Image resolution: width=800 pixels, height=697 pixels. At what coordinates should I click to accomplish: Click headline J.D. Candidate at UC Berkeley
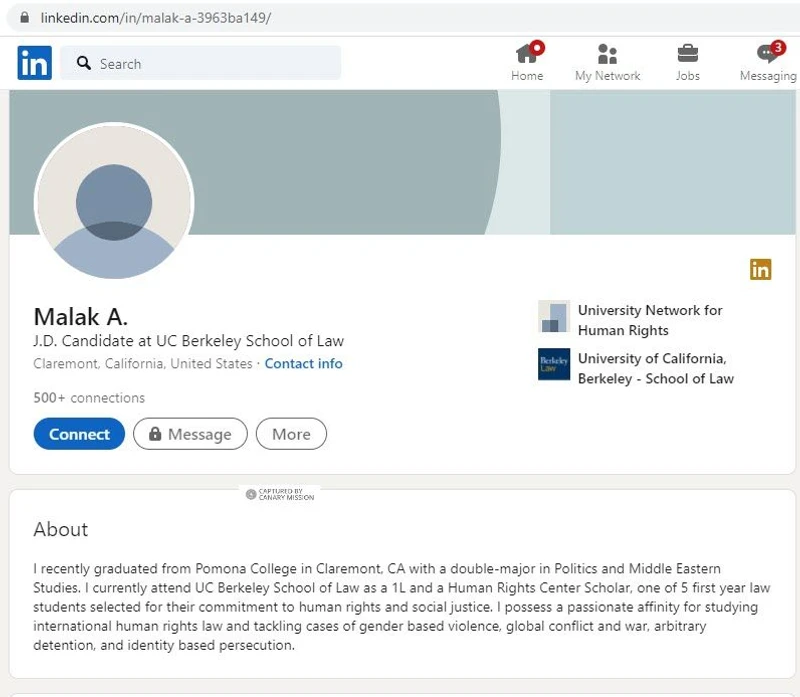pos(188,340)
